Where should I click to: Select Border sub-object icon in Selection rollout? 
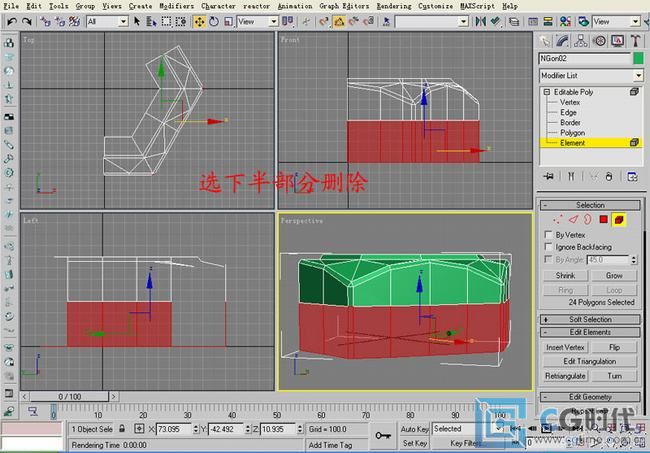coord(588,220)
